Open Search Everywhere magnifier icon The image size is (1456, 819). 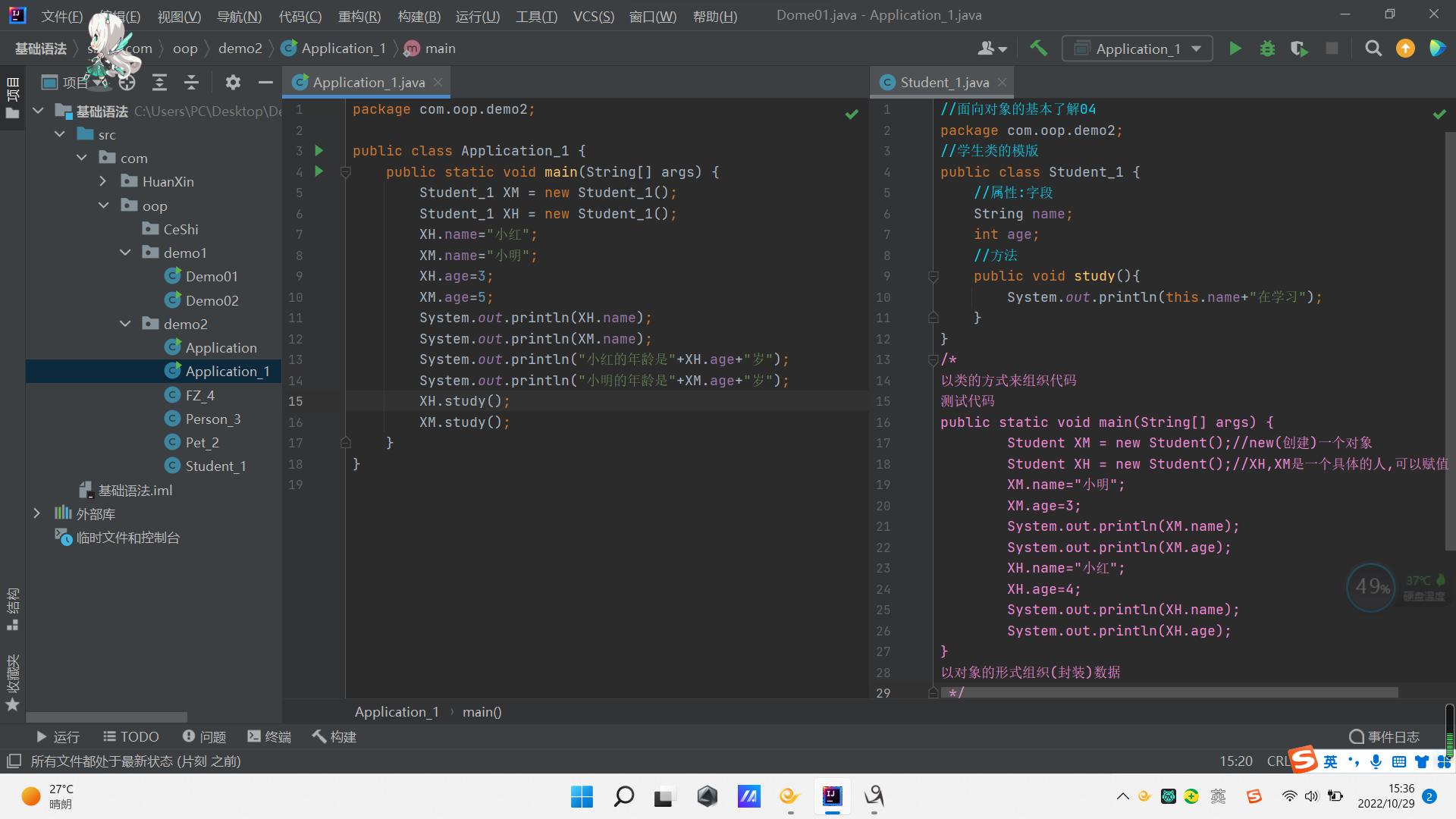(1373, 49)
